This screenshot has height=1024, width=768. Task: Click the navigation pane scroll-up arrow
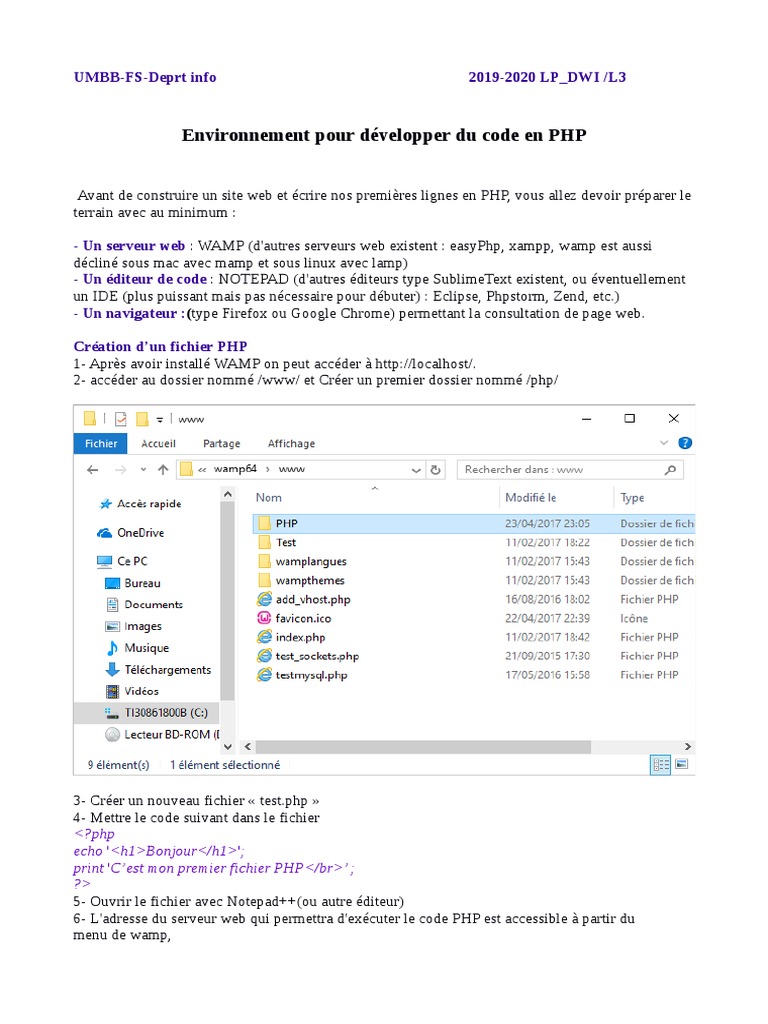[227, 495]
